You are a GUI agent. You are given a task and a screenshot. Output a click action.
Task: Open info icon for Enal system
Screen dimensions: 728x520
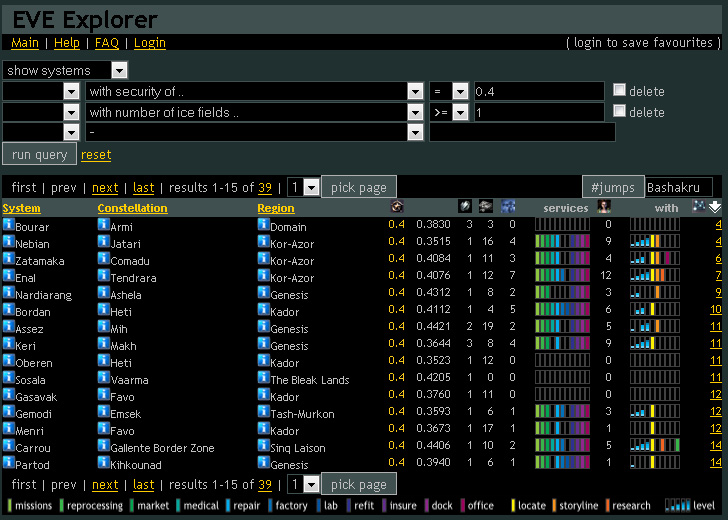tap(8, 276)
